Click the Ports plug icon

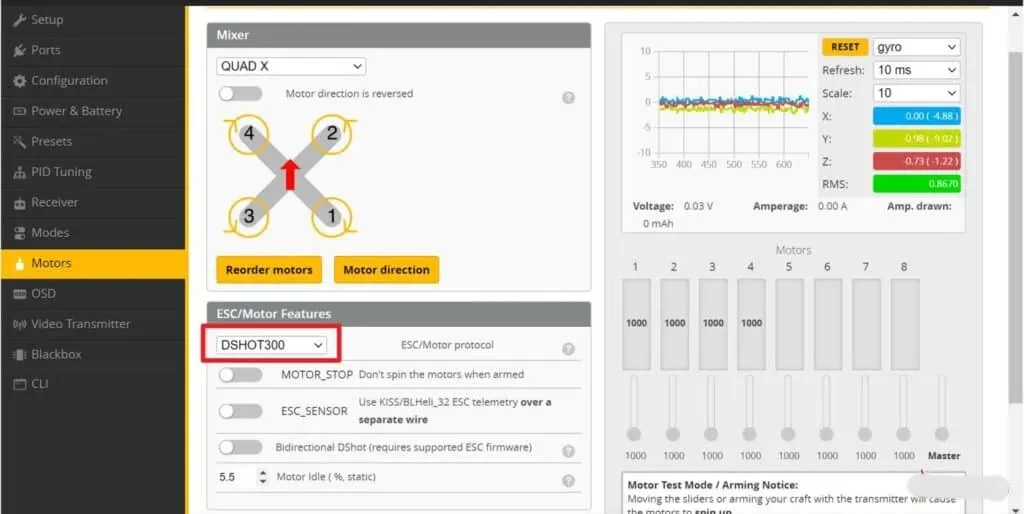[20, 50]
